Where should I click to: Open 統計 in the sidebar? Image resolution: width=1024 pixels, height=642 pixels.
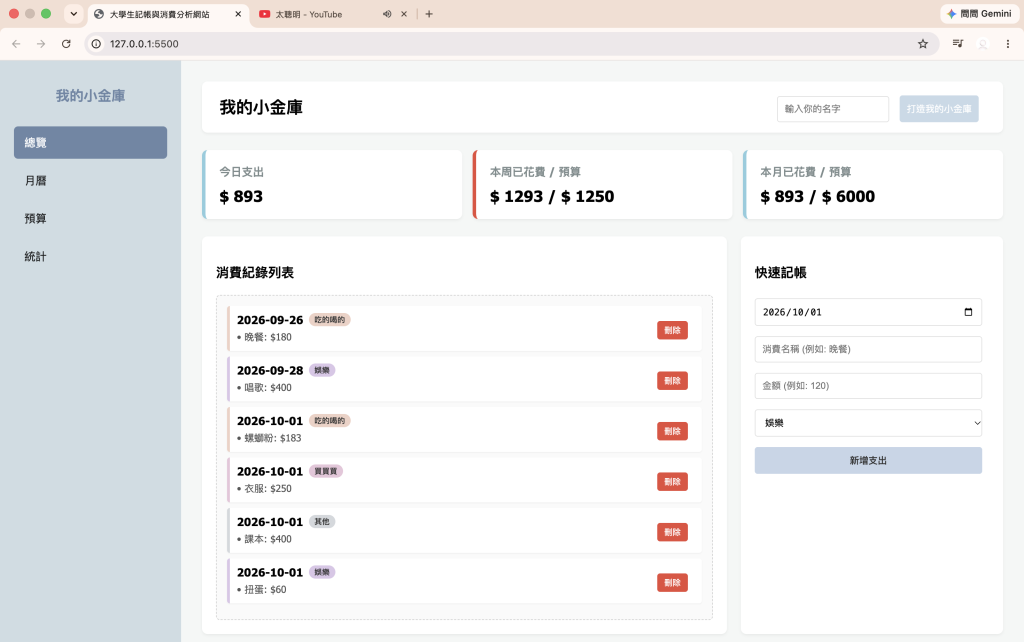click(90, 256)
